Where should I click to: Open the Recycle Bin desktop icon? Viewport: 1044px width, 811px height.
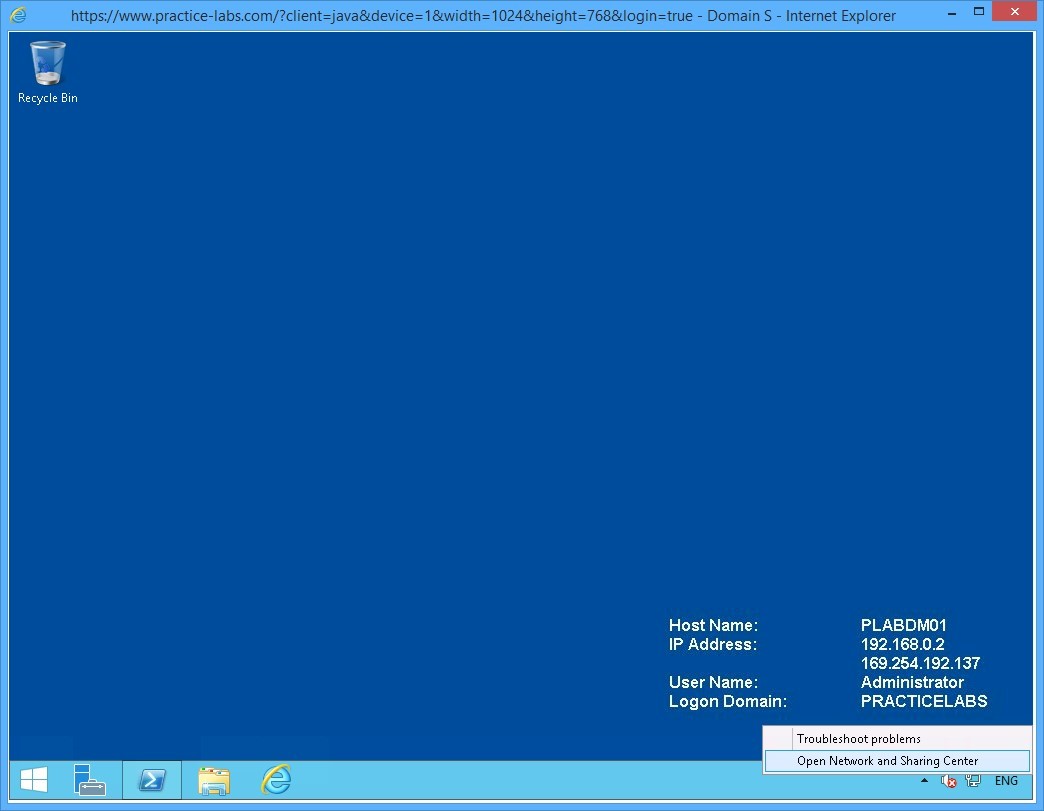[47, 63]
